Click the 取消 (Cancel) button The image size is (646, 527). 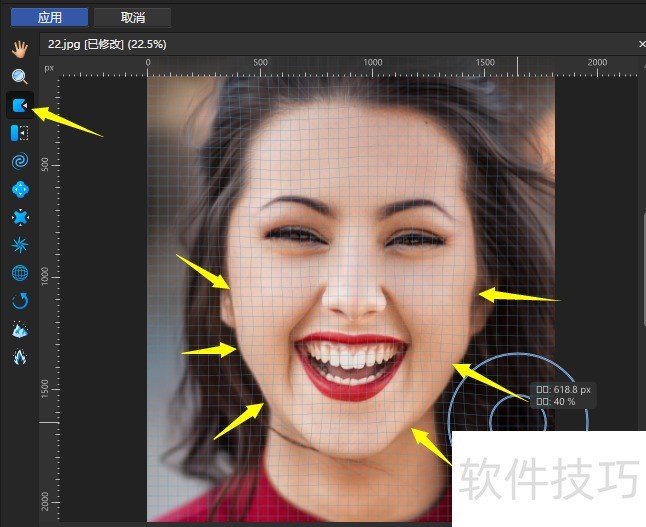pos(133,17)
